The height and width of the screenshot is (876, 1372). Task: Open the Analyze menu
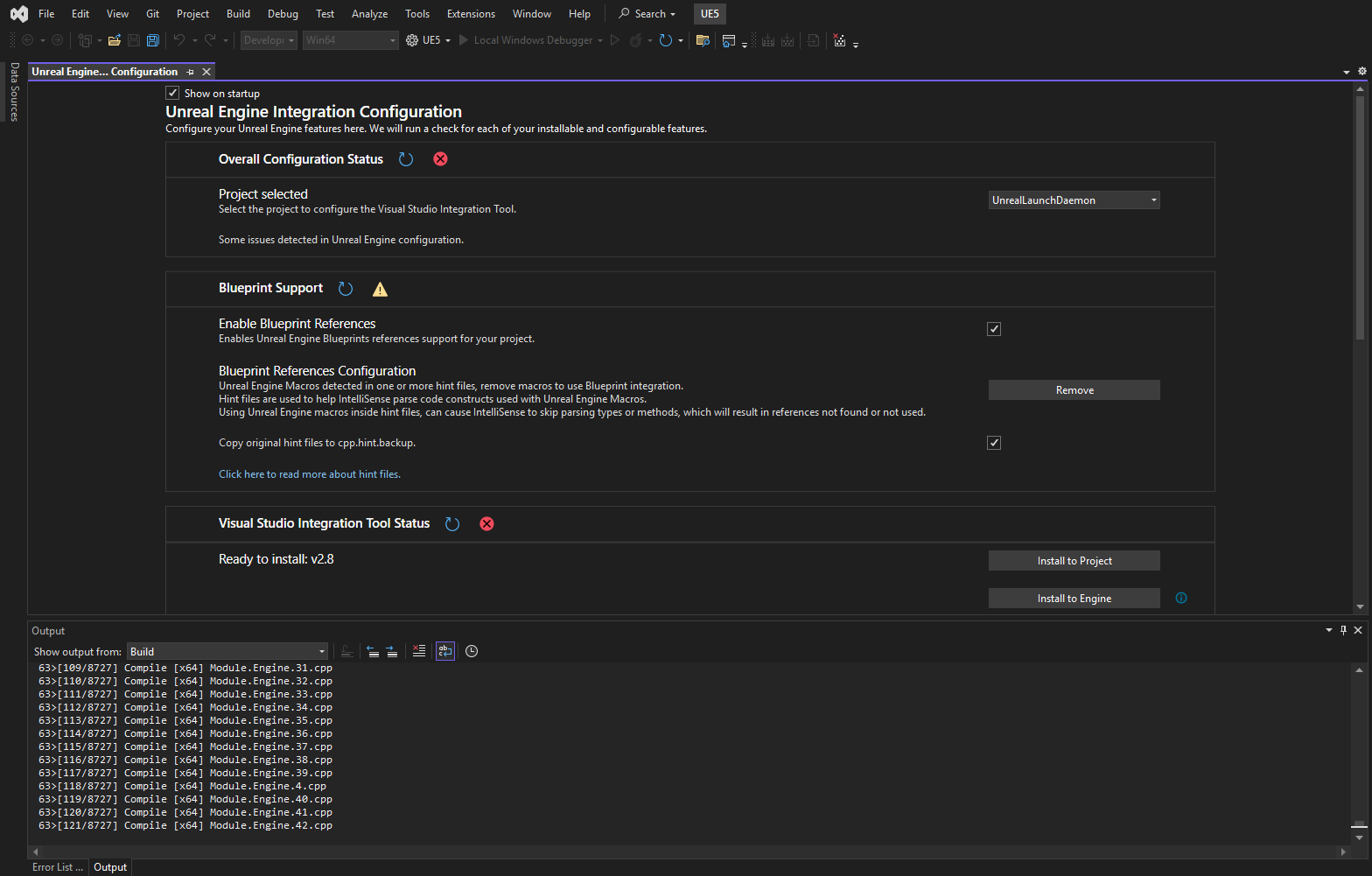pyautogui.click(x=369, y=14)
